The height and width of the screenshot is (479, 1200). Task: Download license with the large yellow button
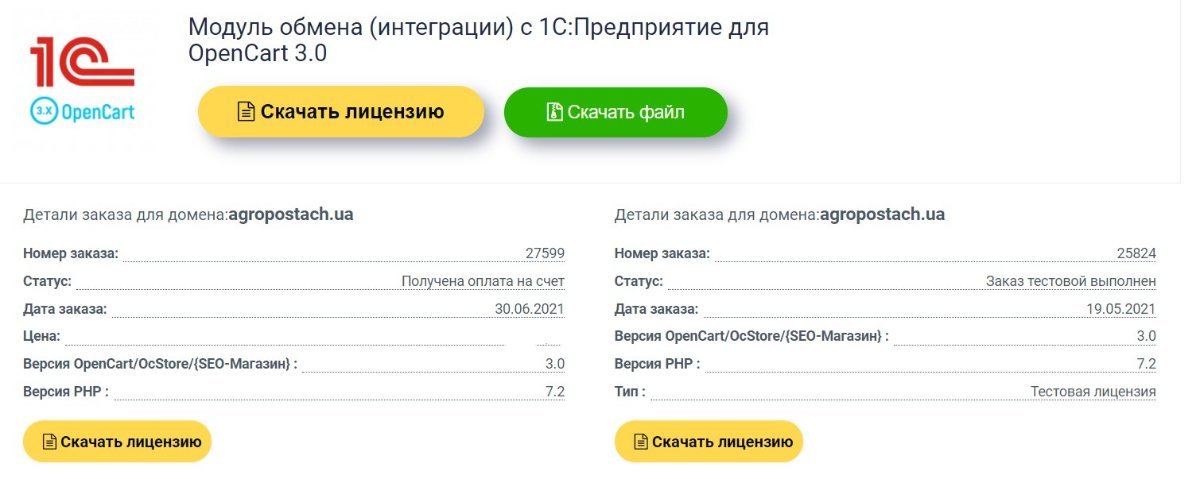pyautogui.click(x=341, y=112)
